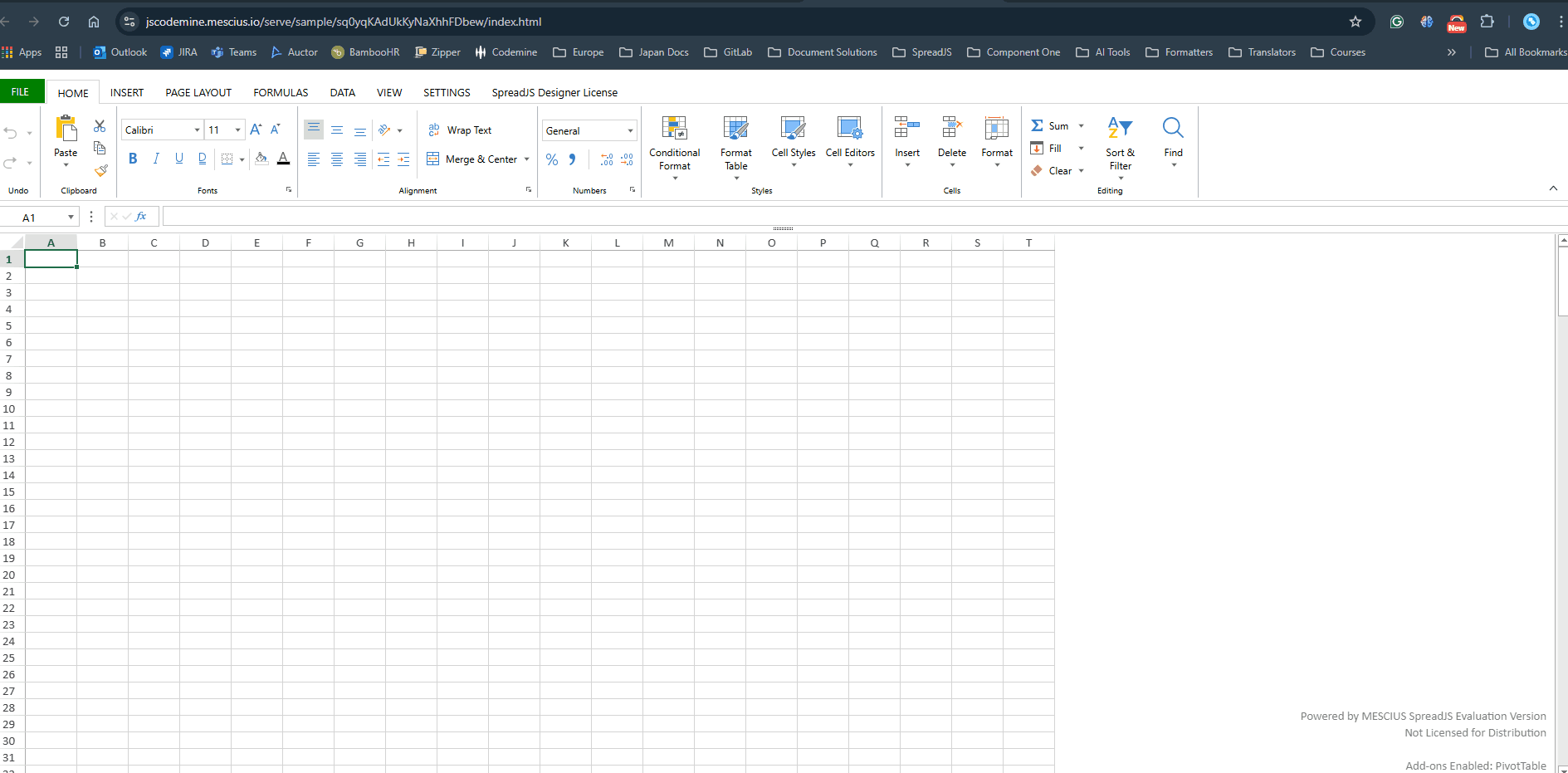
Task: Expand the borders dropdown arrow
Action: [242, 159]
